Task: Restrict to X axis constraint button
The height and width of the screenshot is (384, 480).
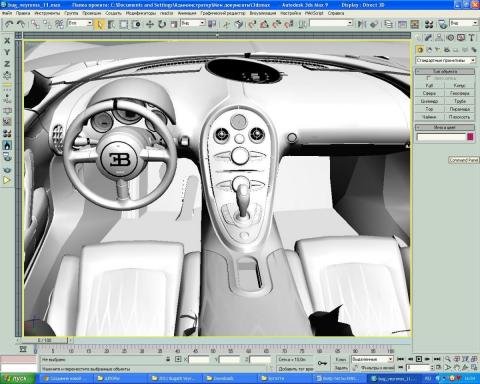Action: (x=7, y=41)
